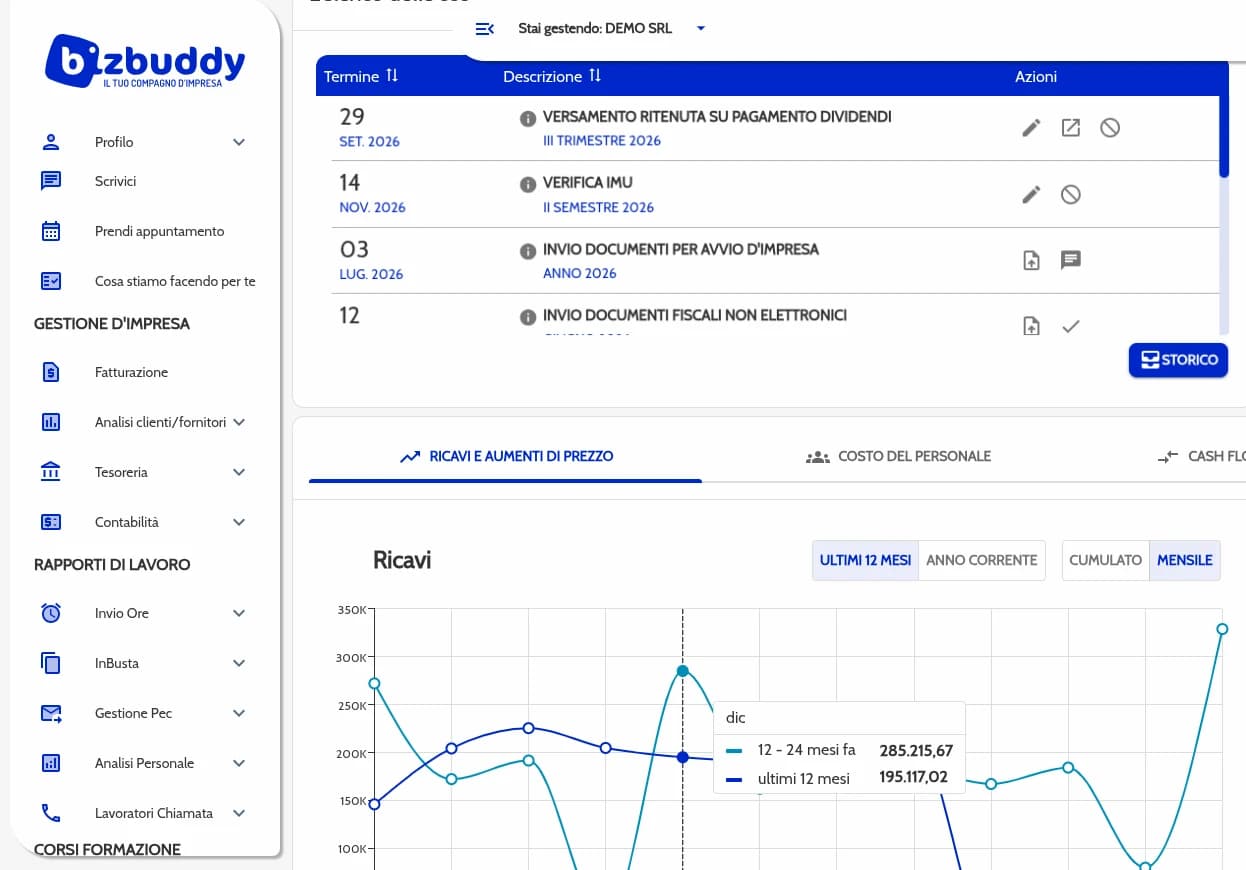The height and width of the screenshot is (870, 1246).
Task: Click block icon for VERIFICA IMU row
Action: 1071,194
